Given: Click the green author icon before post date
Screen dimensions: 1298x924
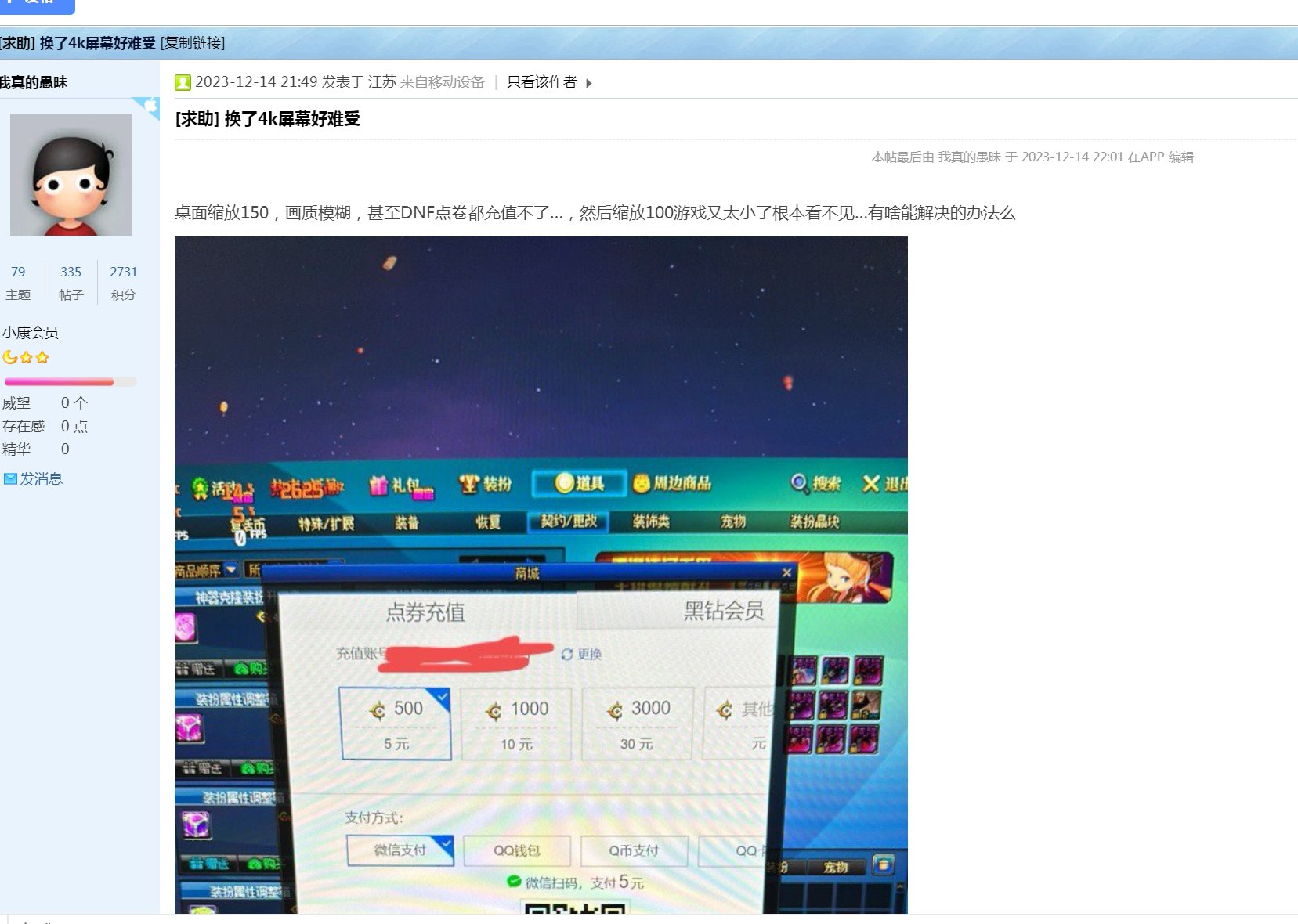Looking at the screenshot, I should coord(183,82).
